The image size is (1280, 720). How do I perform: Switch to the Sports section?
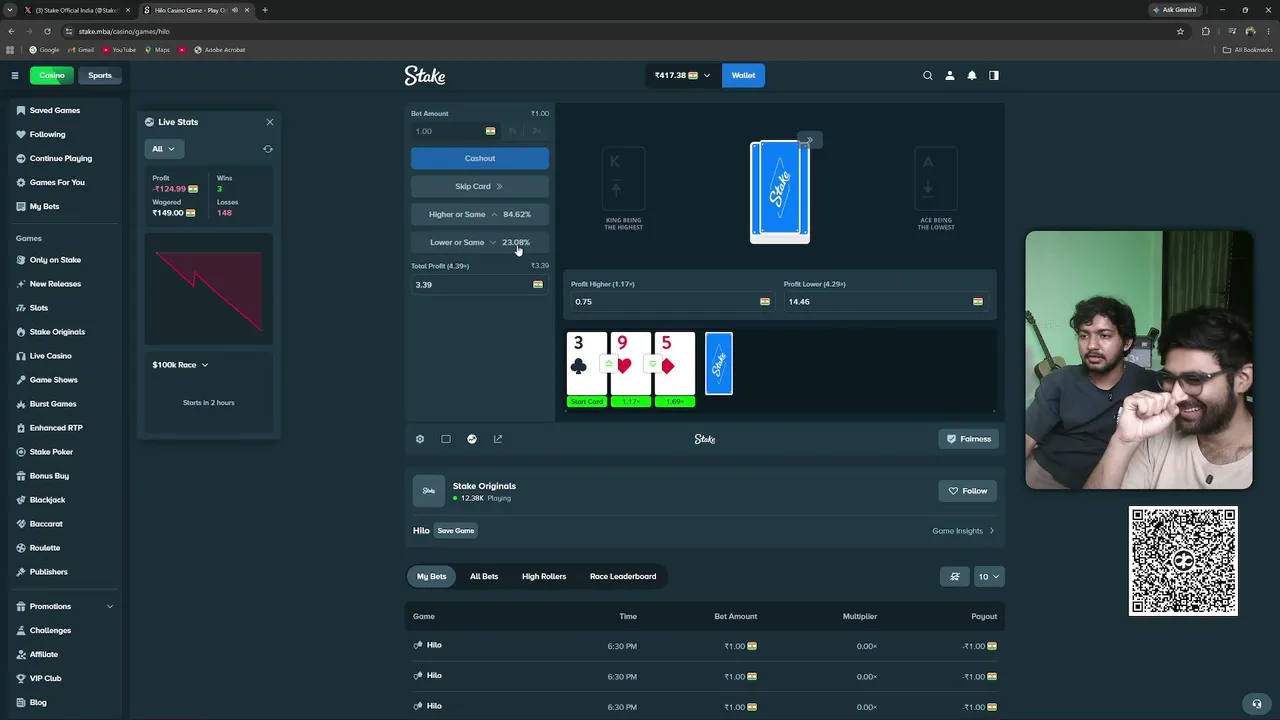100,75
